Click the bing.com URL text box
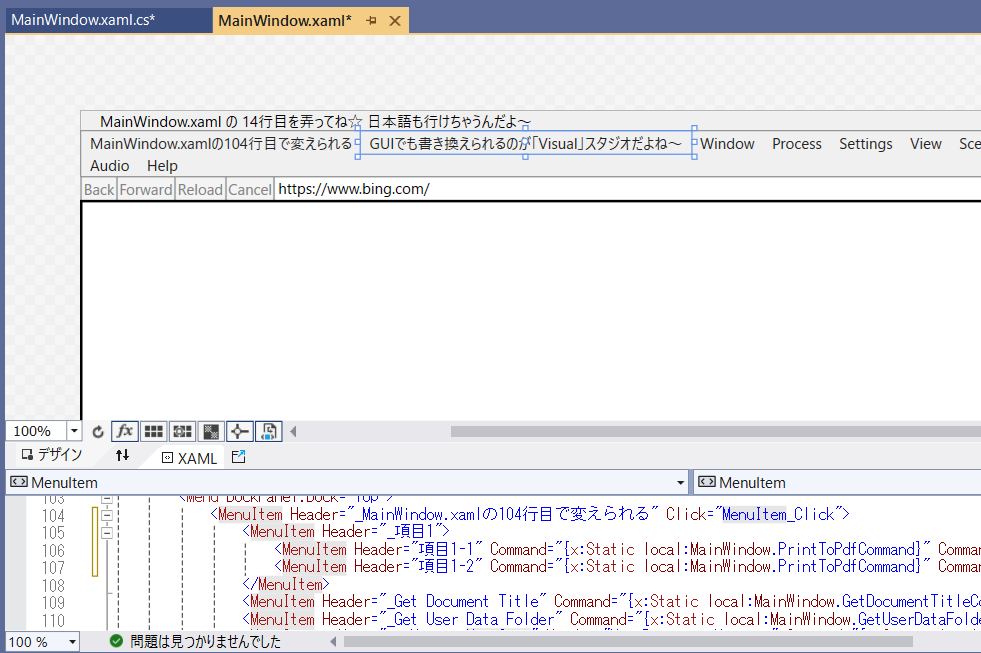 pos(628,190)
